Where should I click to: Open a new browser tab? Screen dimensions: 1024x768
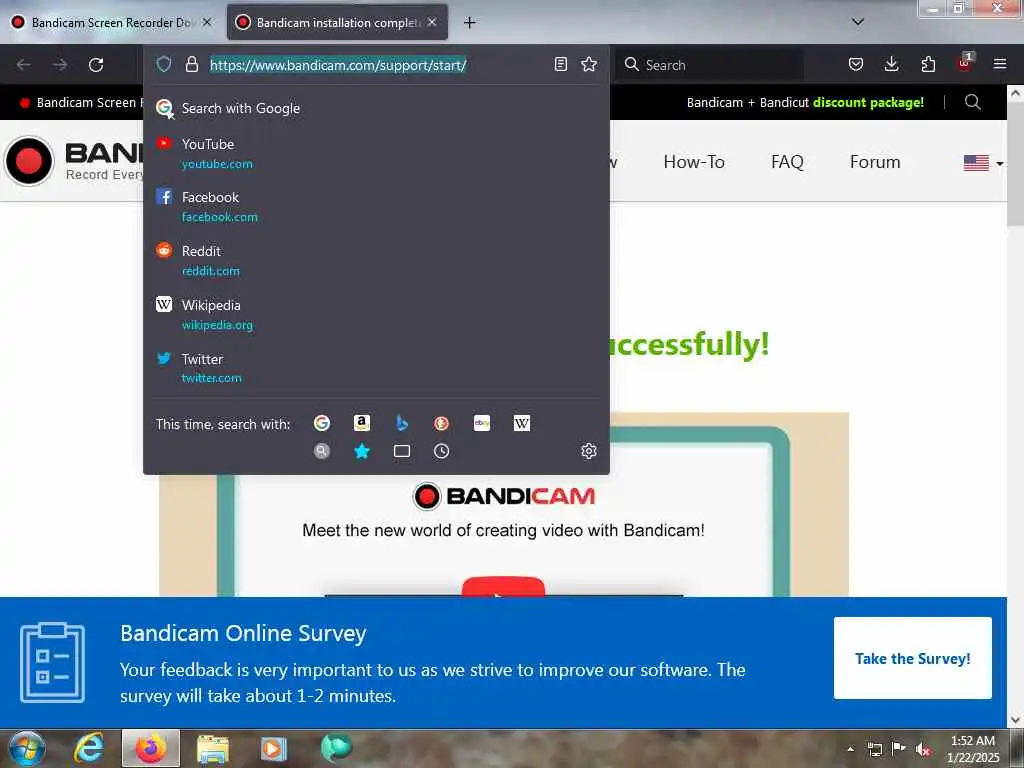470,22
